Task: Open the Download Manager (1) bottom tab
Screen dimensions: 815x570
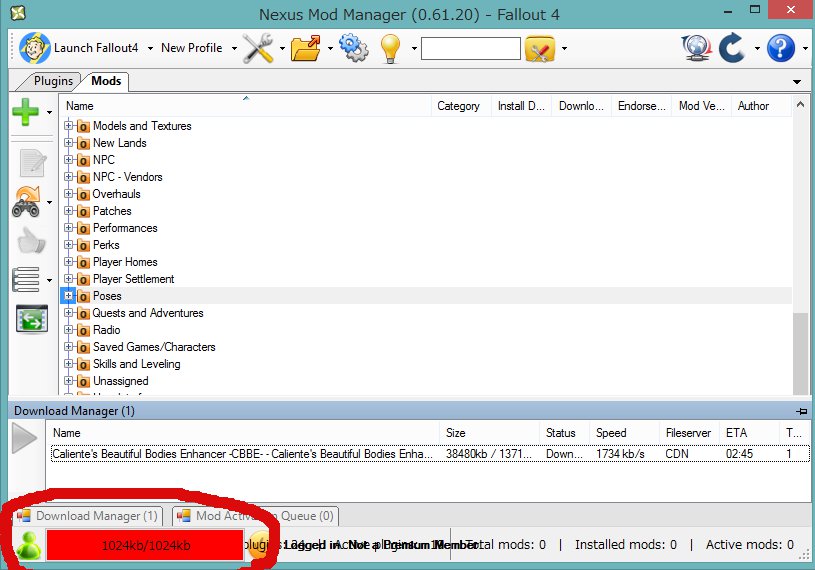Action: (88, 516)
